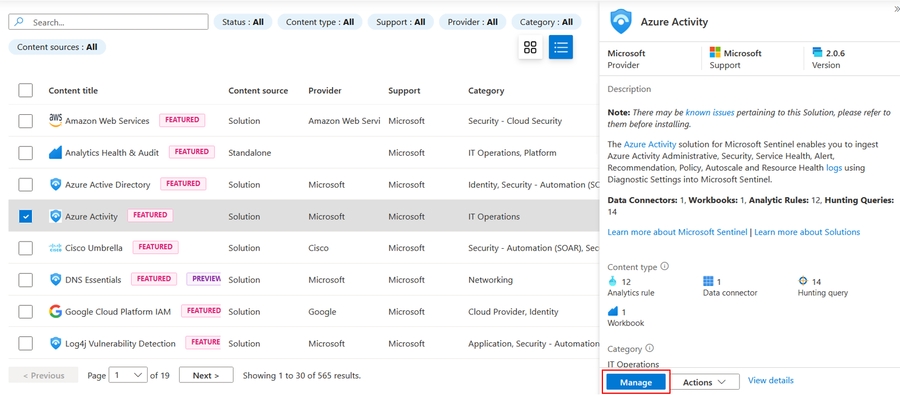900x395 pixels.
Task: Click the Analytics rule flask icon
Action: point(612,281)
